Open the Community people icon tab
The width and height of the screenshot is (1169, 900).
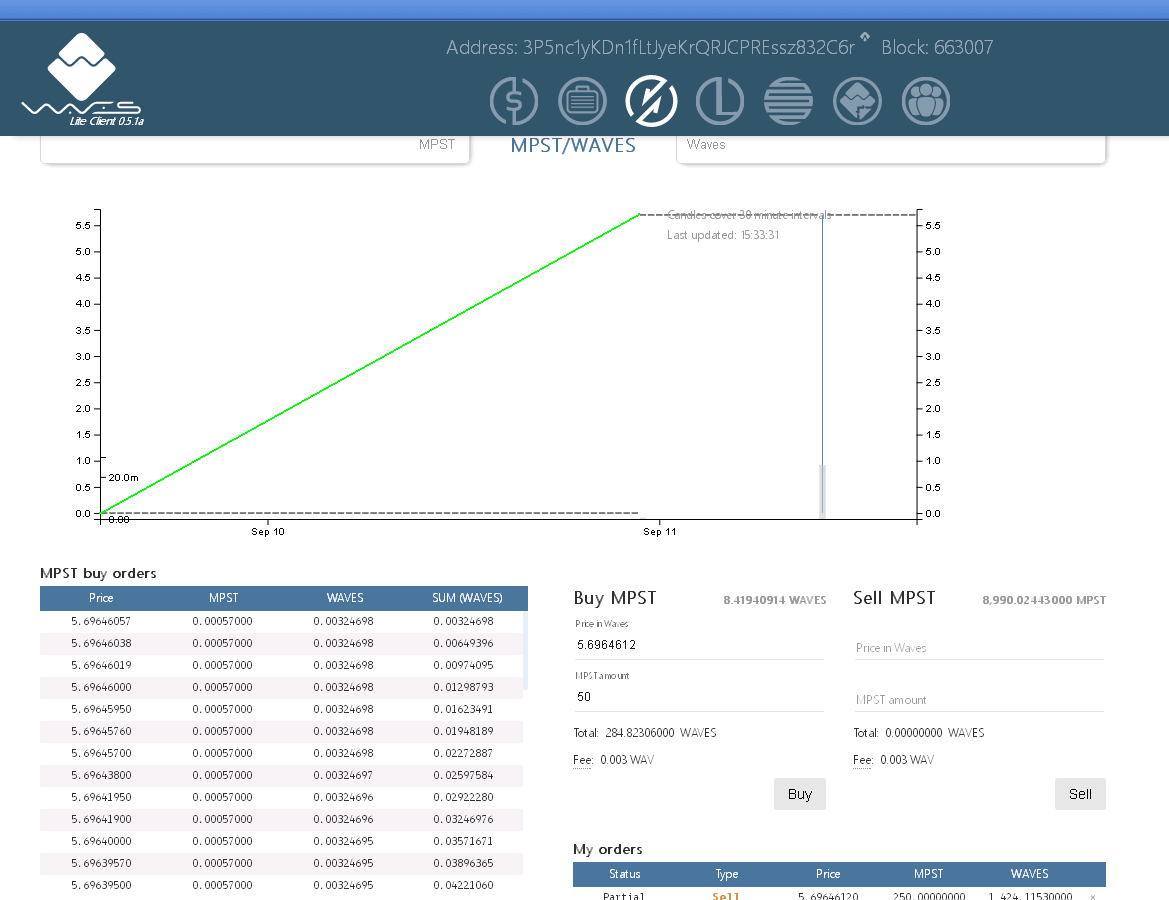click(x=926, y=101)
